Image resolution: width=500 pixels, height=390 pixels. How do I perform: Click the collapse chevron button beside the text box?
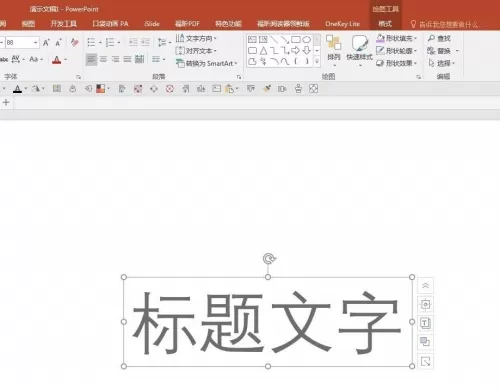point(425,286)
